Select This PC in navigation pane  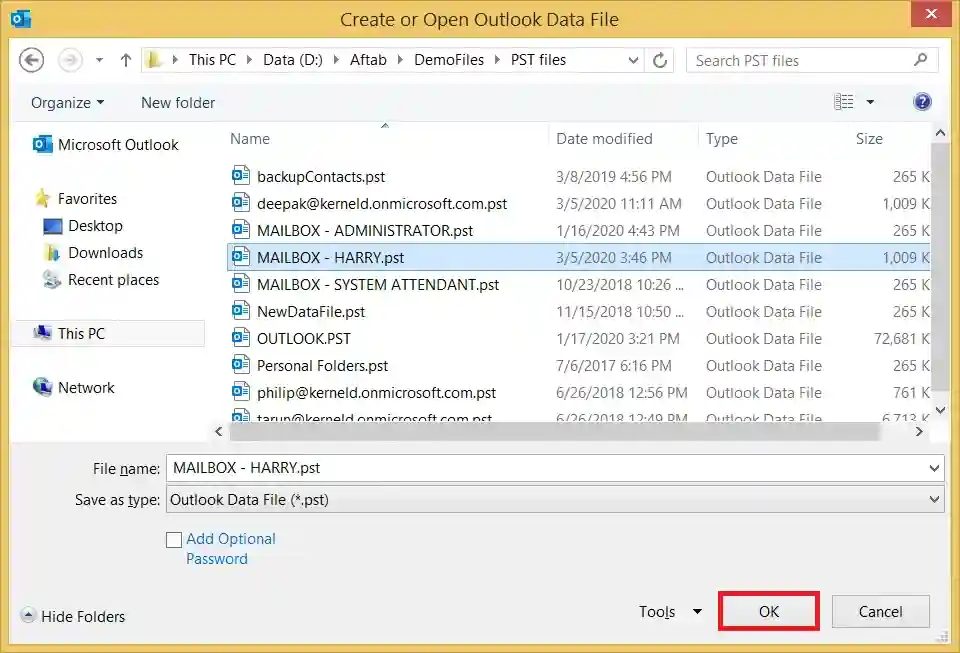[x=108, y=334]
